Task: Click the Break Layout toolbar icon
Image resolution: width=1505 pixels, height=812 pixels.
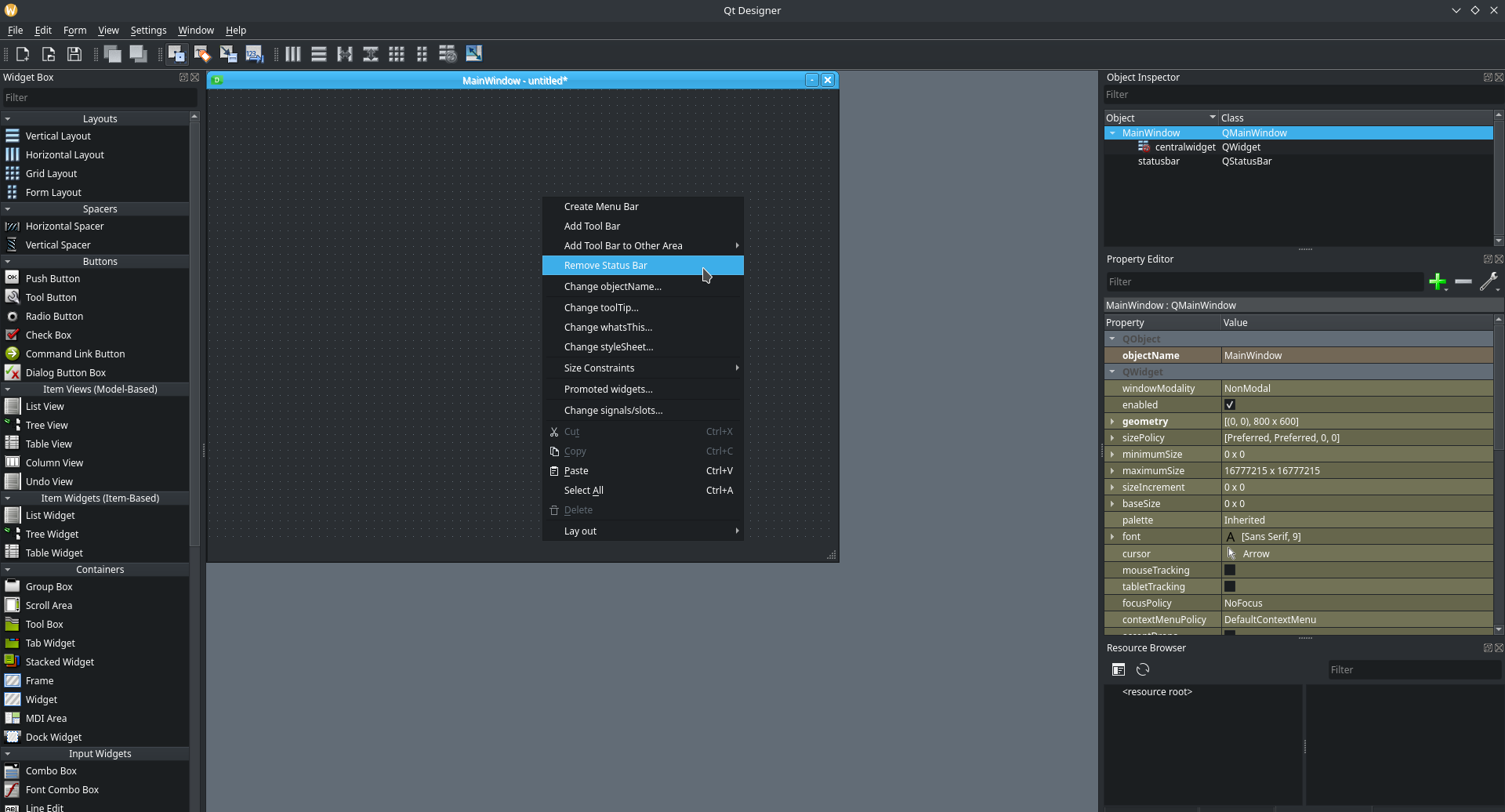Action: coord(448,54)
